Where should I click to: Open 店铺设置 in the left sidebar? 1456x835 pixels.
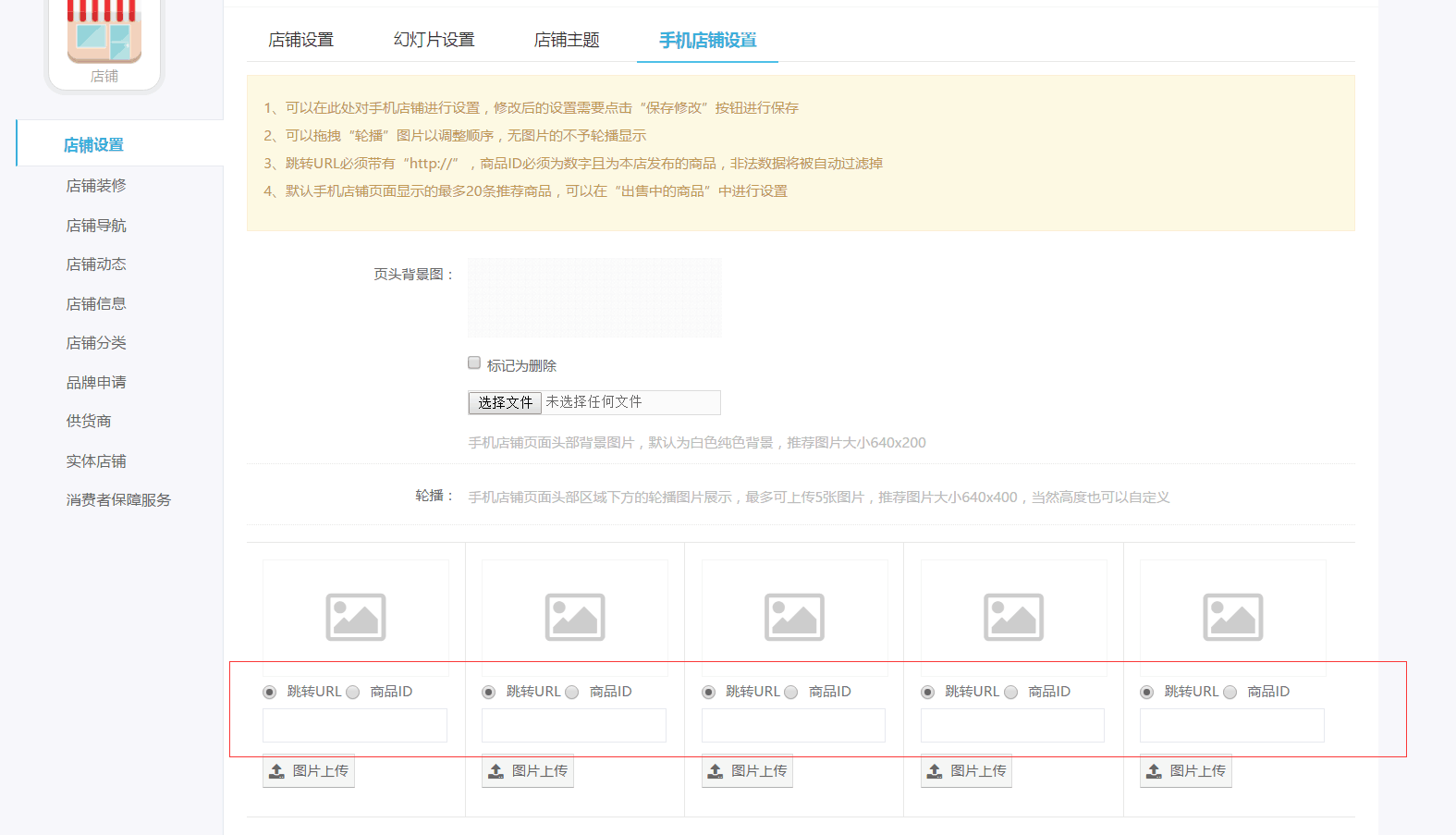point(93,144)
